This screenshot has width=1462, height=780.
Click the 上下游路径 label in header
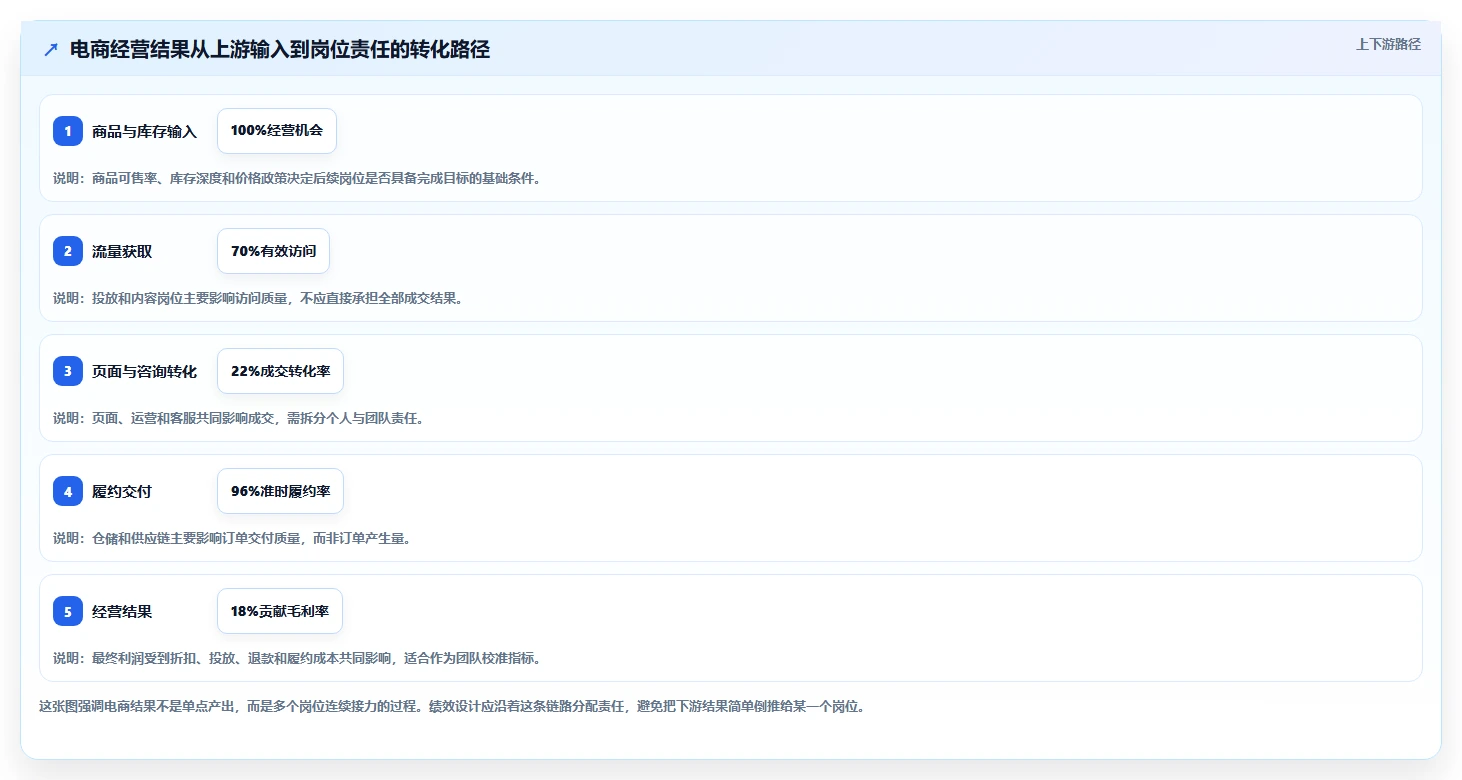[1388, 44]
